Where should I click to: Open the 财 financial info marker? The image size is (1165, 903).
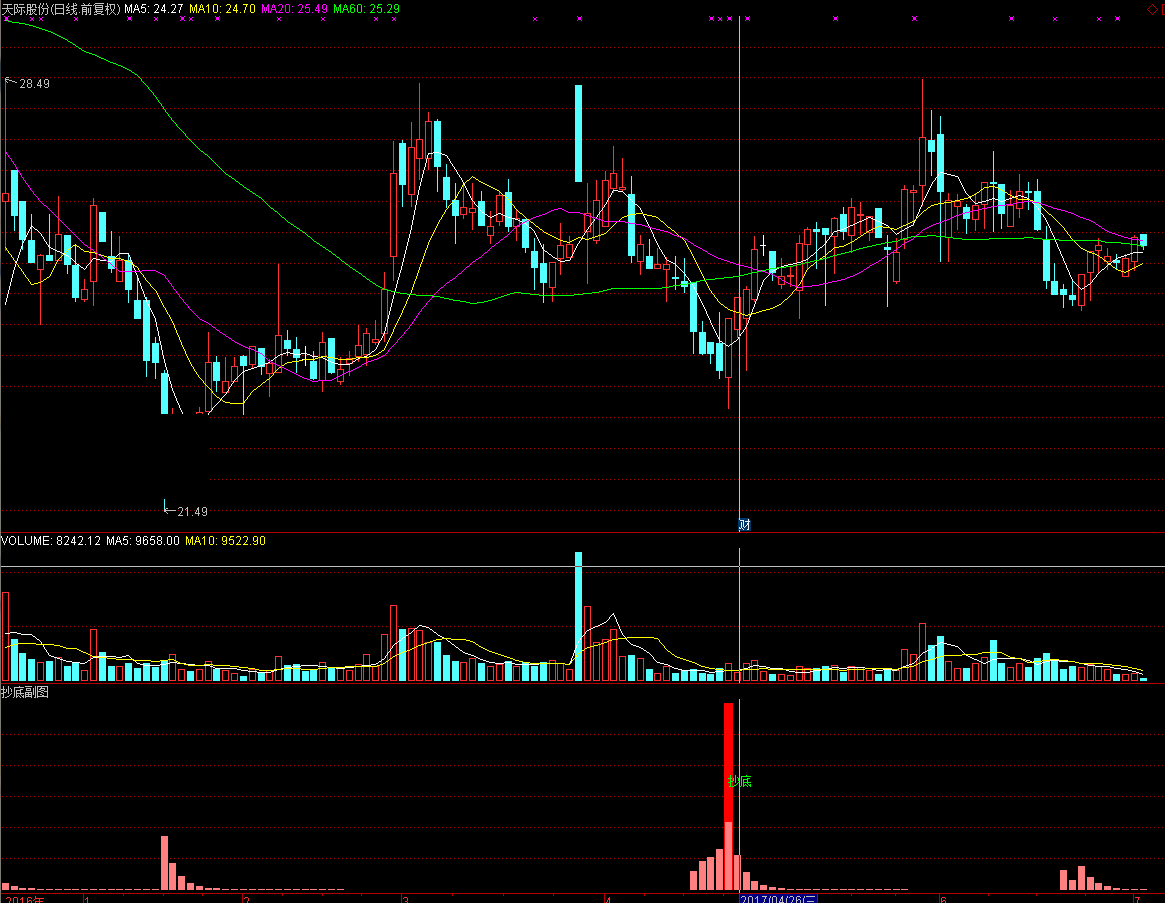(744, 525)
